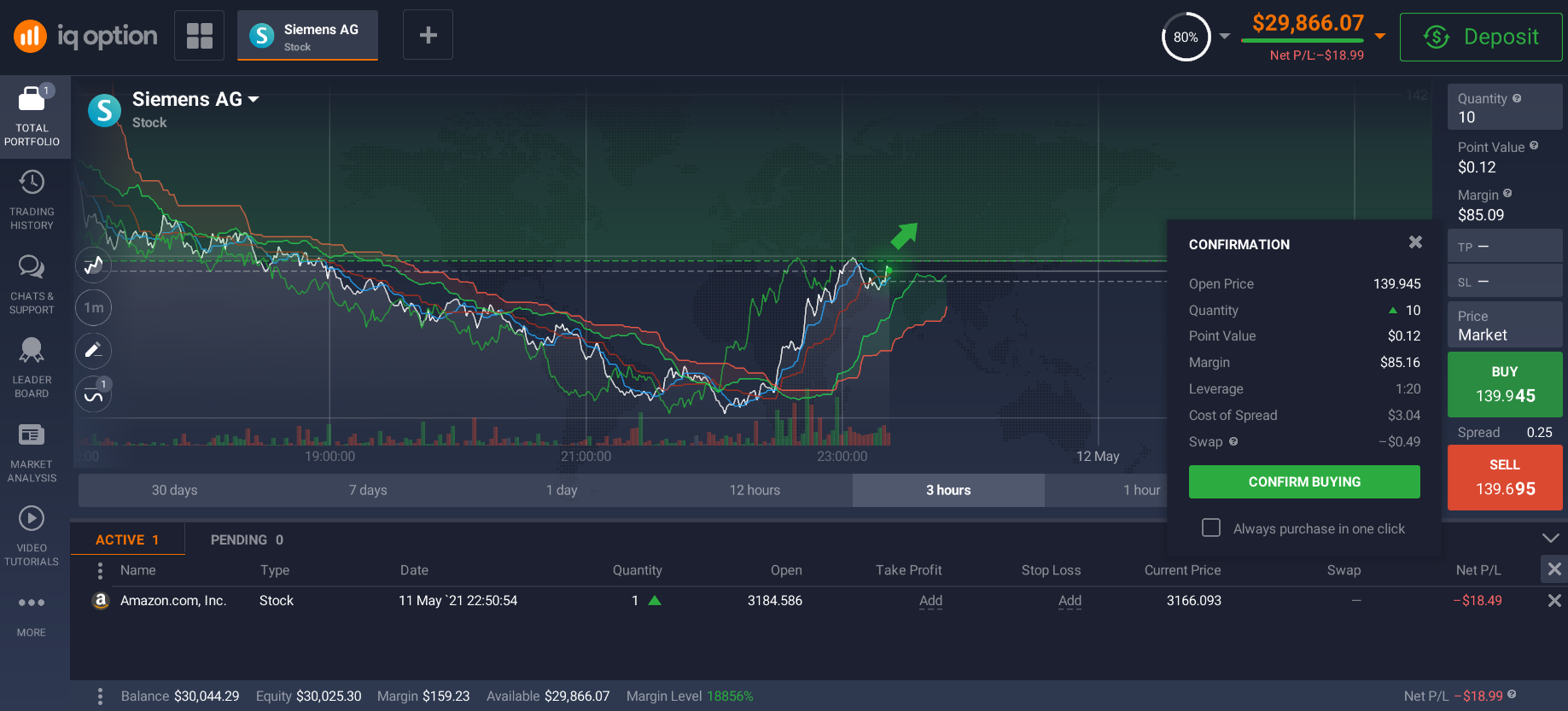The height and width of the screenshot is (711, 1568).
Task: Open Siemens AG asset dropdown arrow
Action: coord(254,100)
